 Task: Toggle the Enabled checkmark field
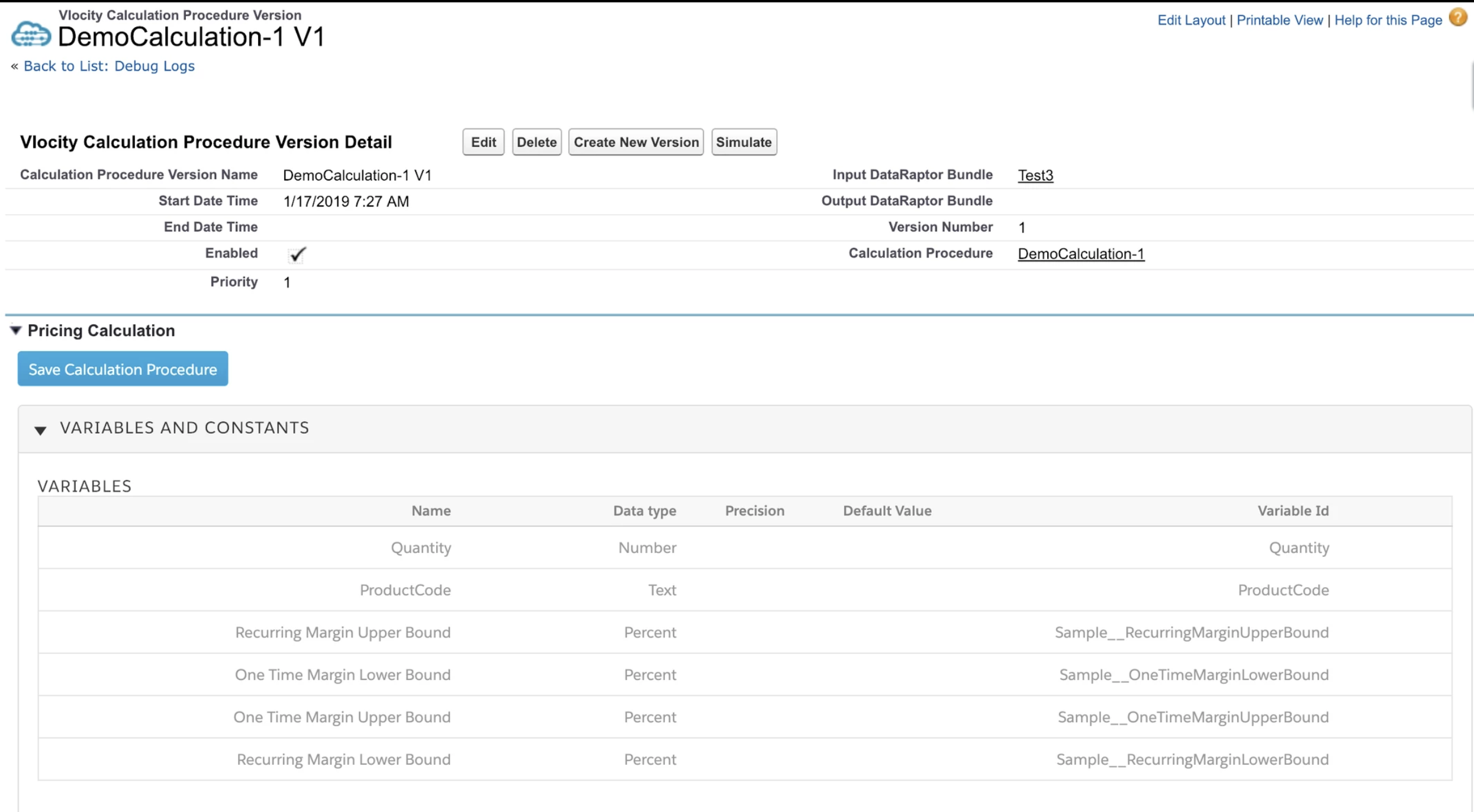click(x=297, y=254)
